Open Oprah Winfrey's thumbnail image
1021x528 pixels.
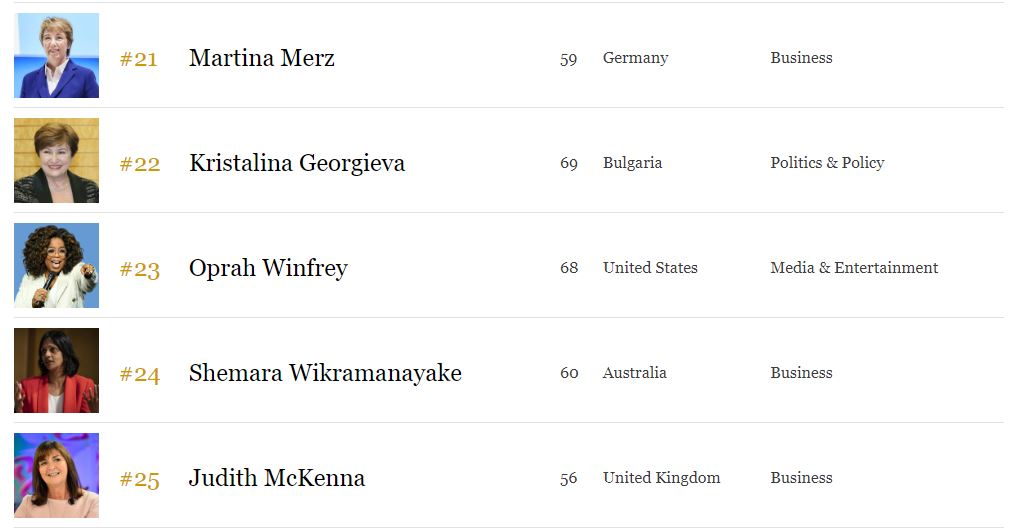(x=57, y=266)
